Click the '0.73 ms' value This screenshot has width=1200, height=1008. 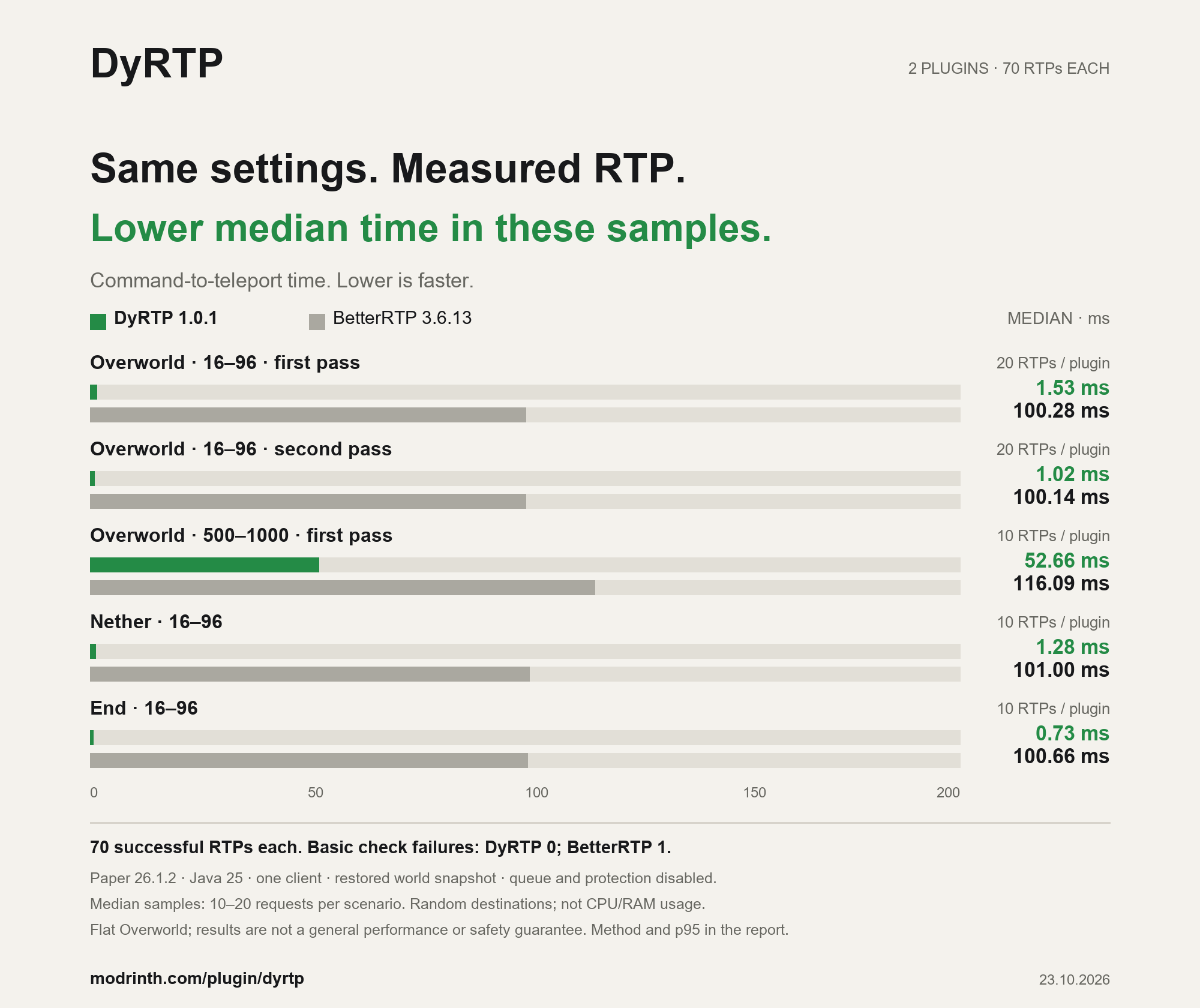pos(1073,733)
